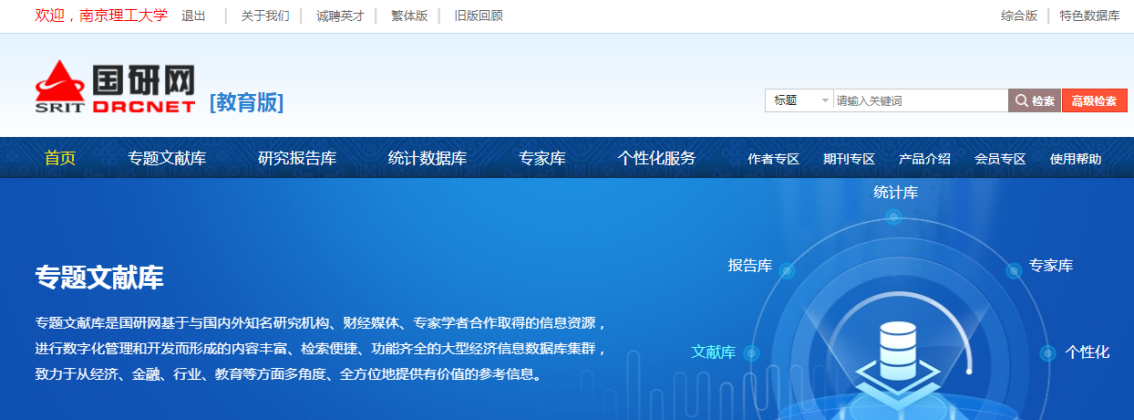Click the 专题文献库 banner heading
This screenshot has width=1134, height=420.
pos(100,278)
